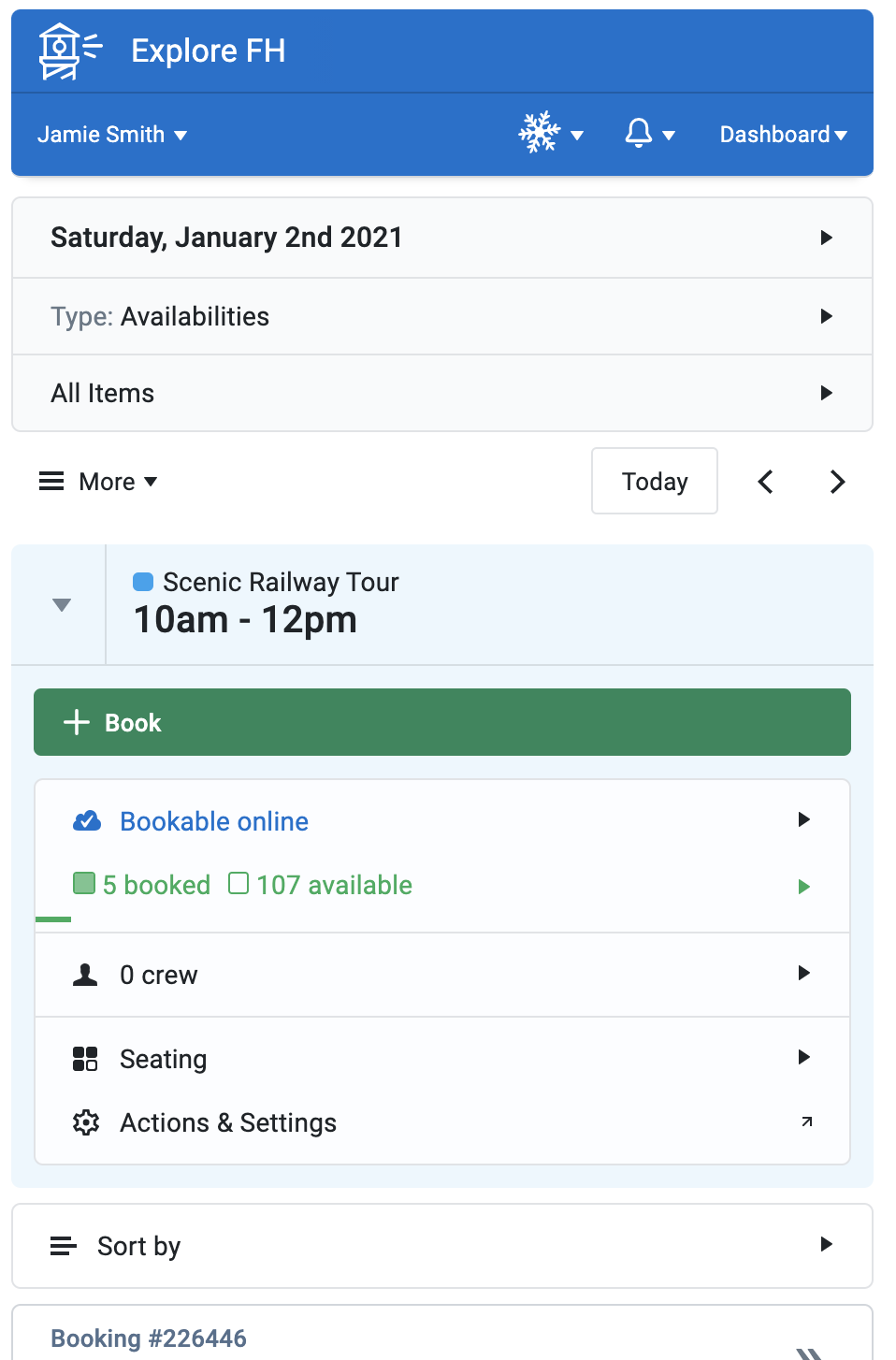Click the crew person icon
Viewport: 896px width, 1360px height.
(x=85, y=975)
